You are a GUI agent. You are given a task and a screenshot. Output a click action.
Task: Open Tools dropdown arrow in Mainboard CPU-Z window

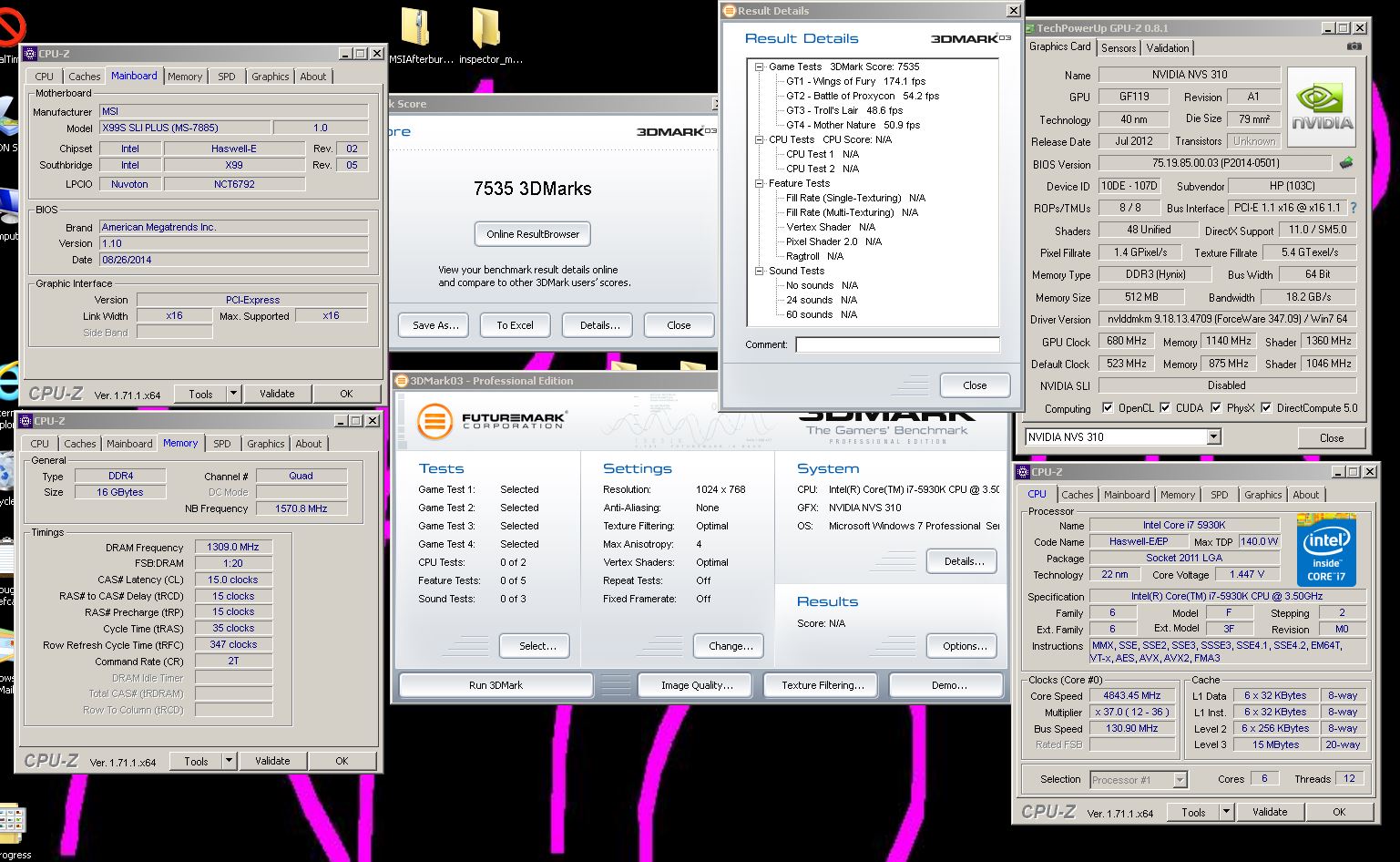tap(233, 394)
